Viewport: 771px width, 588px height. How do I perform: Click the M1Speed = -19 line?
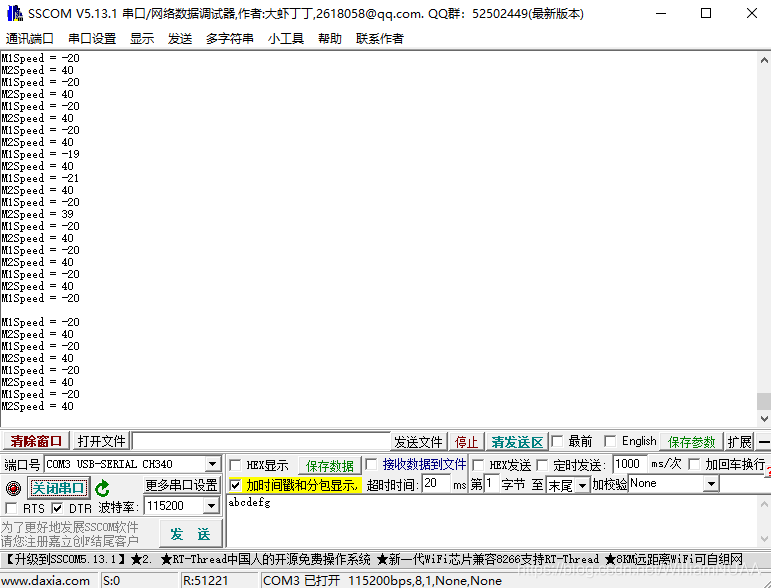40,154
